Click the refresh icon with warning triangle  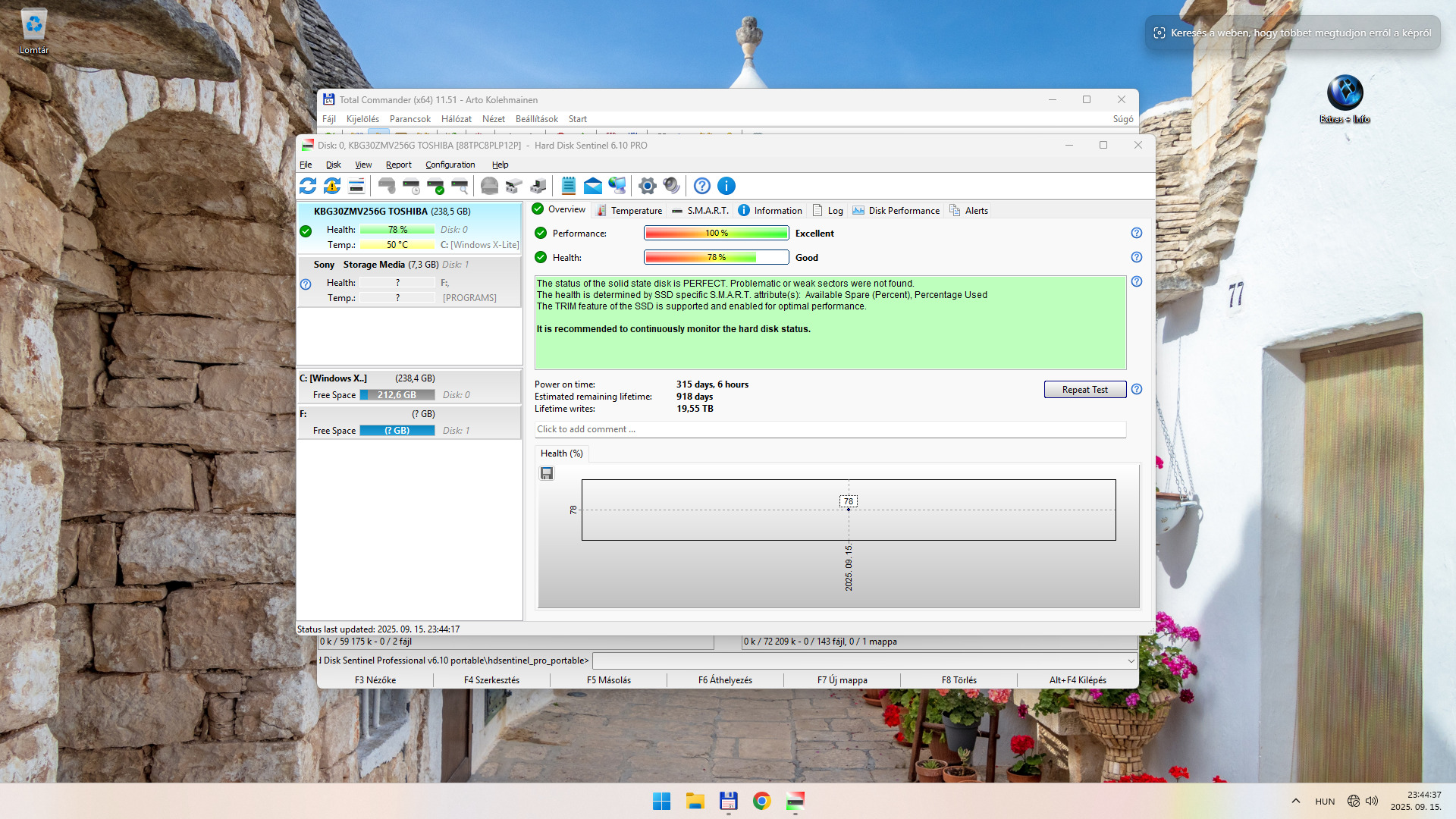tap(332, 186)
